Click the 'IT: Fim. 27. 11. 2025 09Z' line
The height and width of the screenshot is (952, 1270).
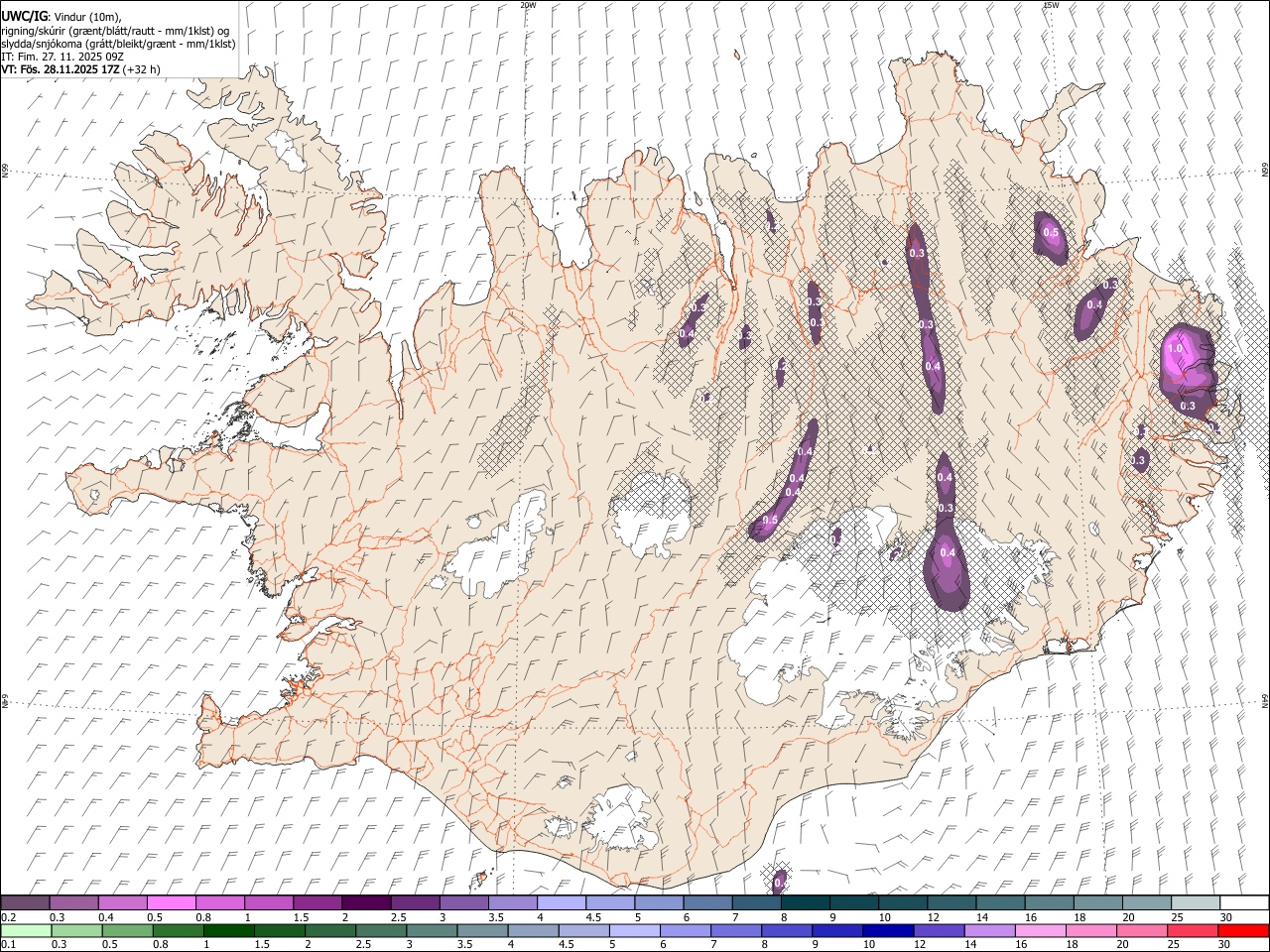[63, 57]
